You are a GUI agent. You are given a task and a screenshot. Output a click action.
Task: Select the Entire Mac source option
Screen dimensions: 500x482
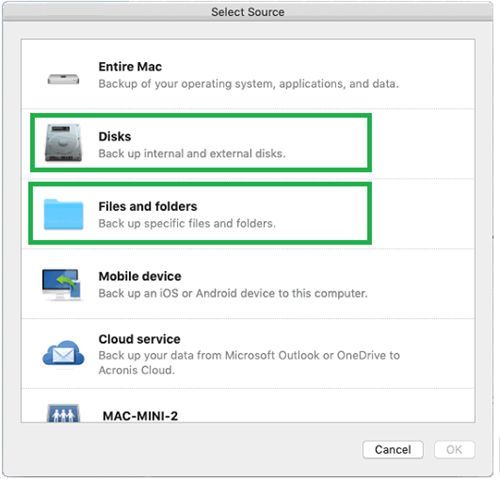pos(248,74)
